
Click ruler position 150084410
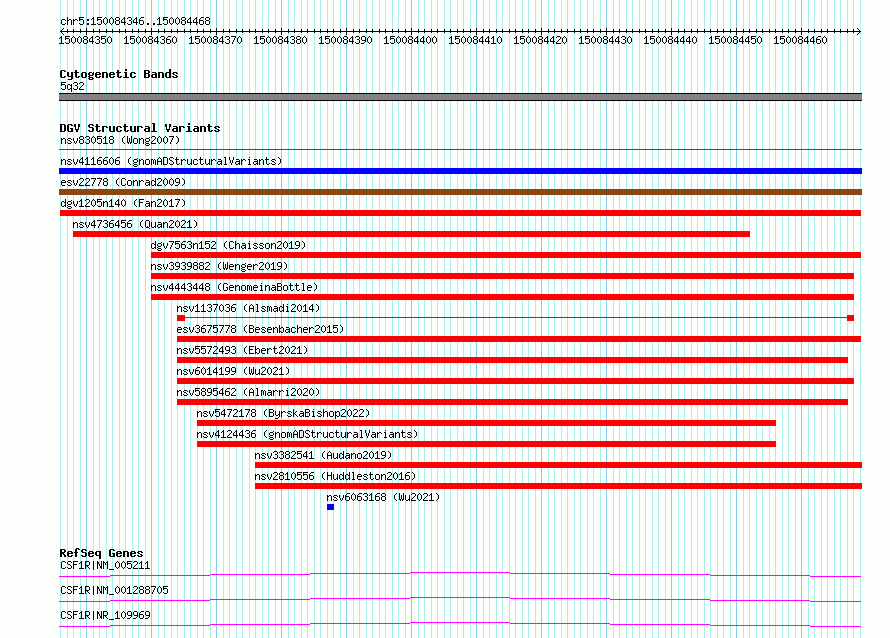[x=476, y=40]
